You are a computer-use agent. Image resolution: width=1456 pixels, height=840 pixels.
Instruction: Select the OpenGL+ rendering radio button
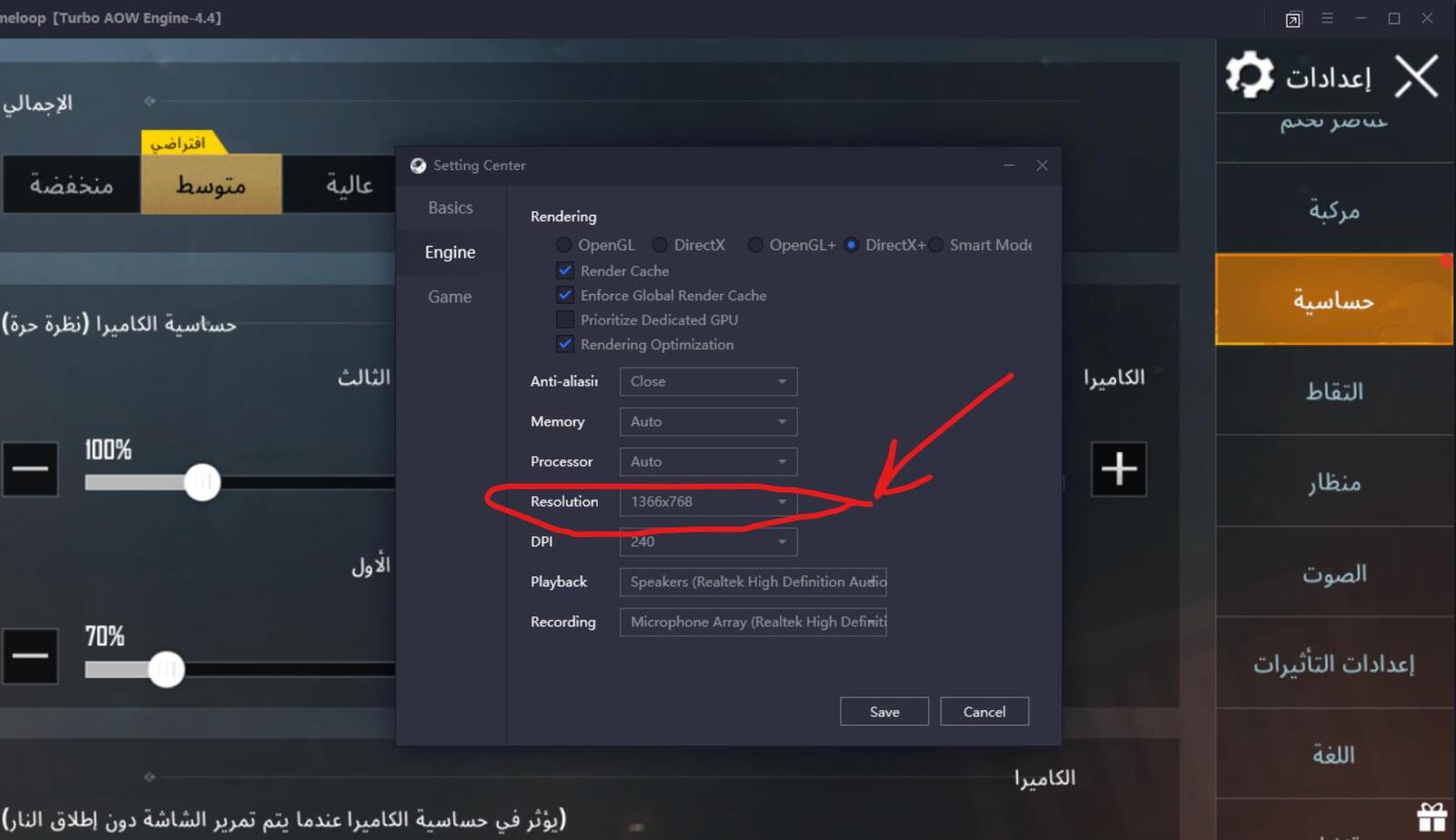(755, 246)
